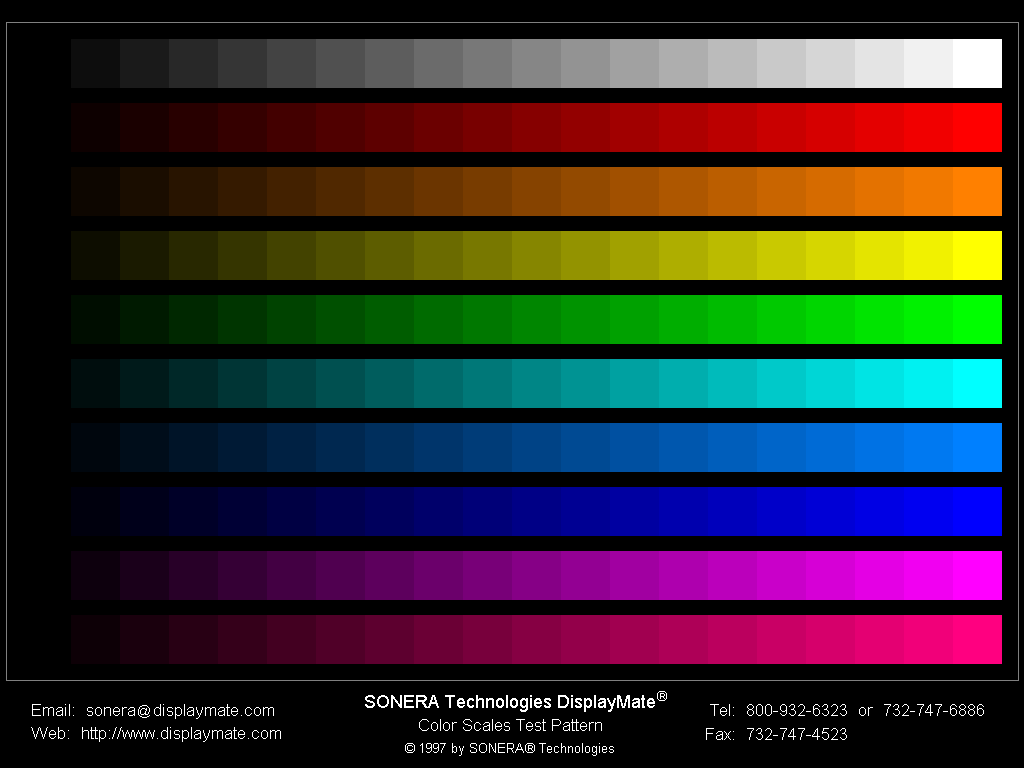Select the brightest pink swatch

[978, 639]
